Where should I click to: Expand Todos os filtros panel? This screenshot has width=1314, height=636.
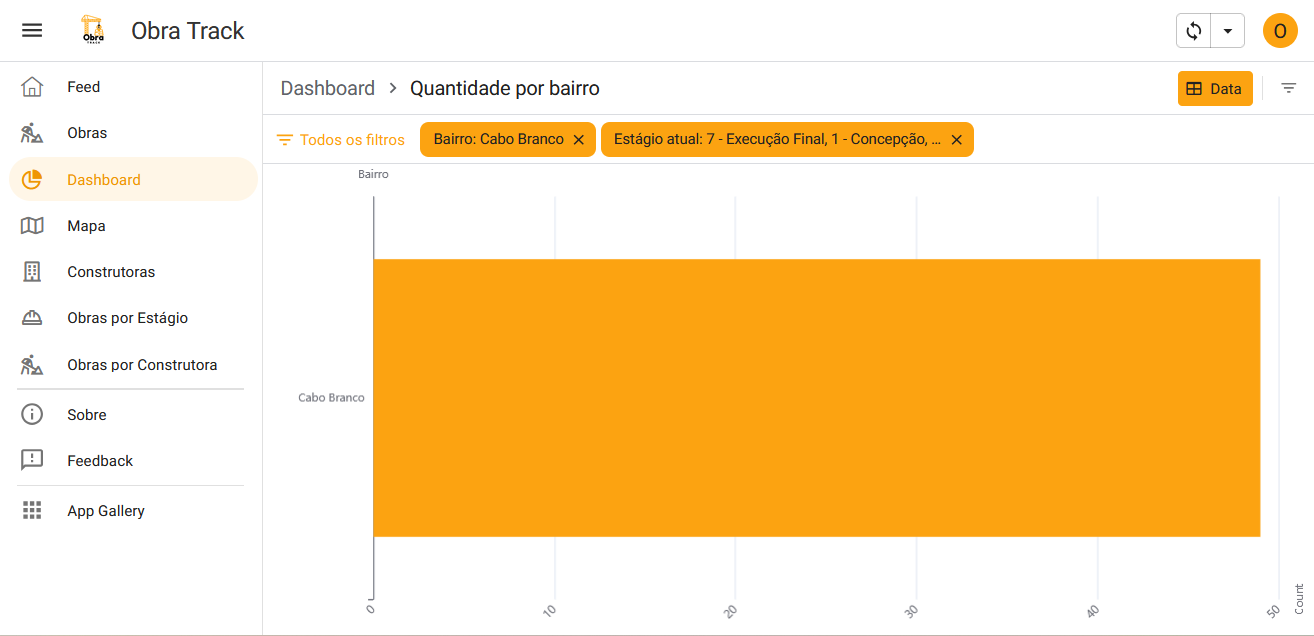click(x=341, y=140)
